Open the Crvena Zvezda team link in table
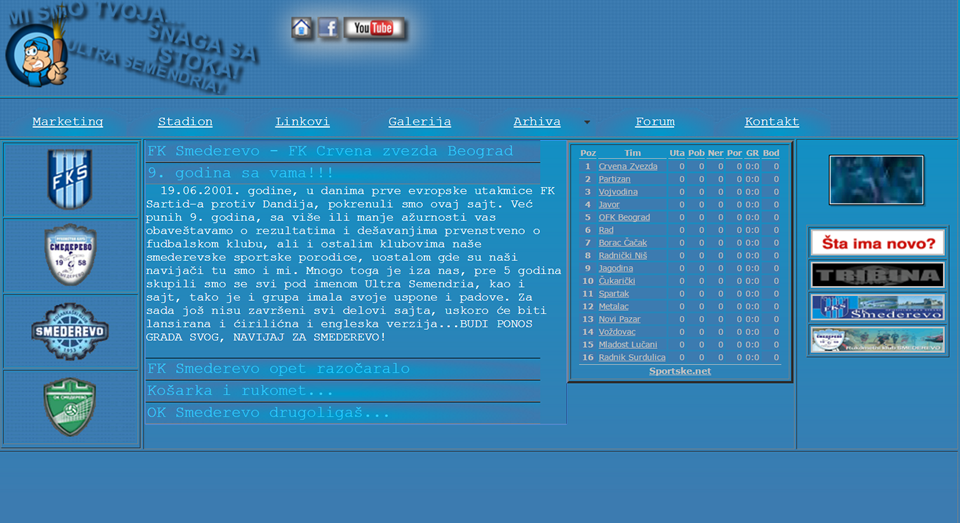This screenshot has height=523, width=960. click(x=628, y=166)
